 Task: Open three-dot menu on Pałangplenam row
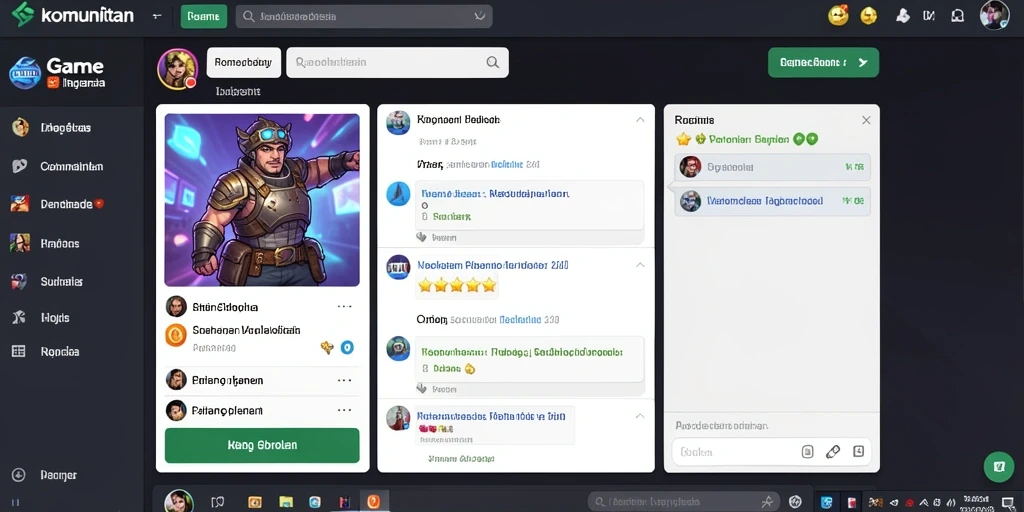coord(344,410)
